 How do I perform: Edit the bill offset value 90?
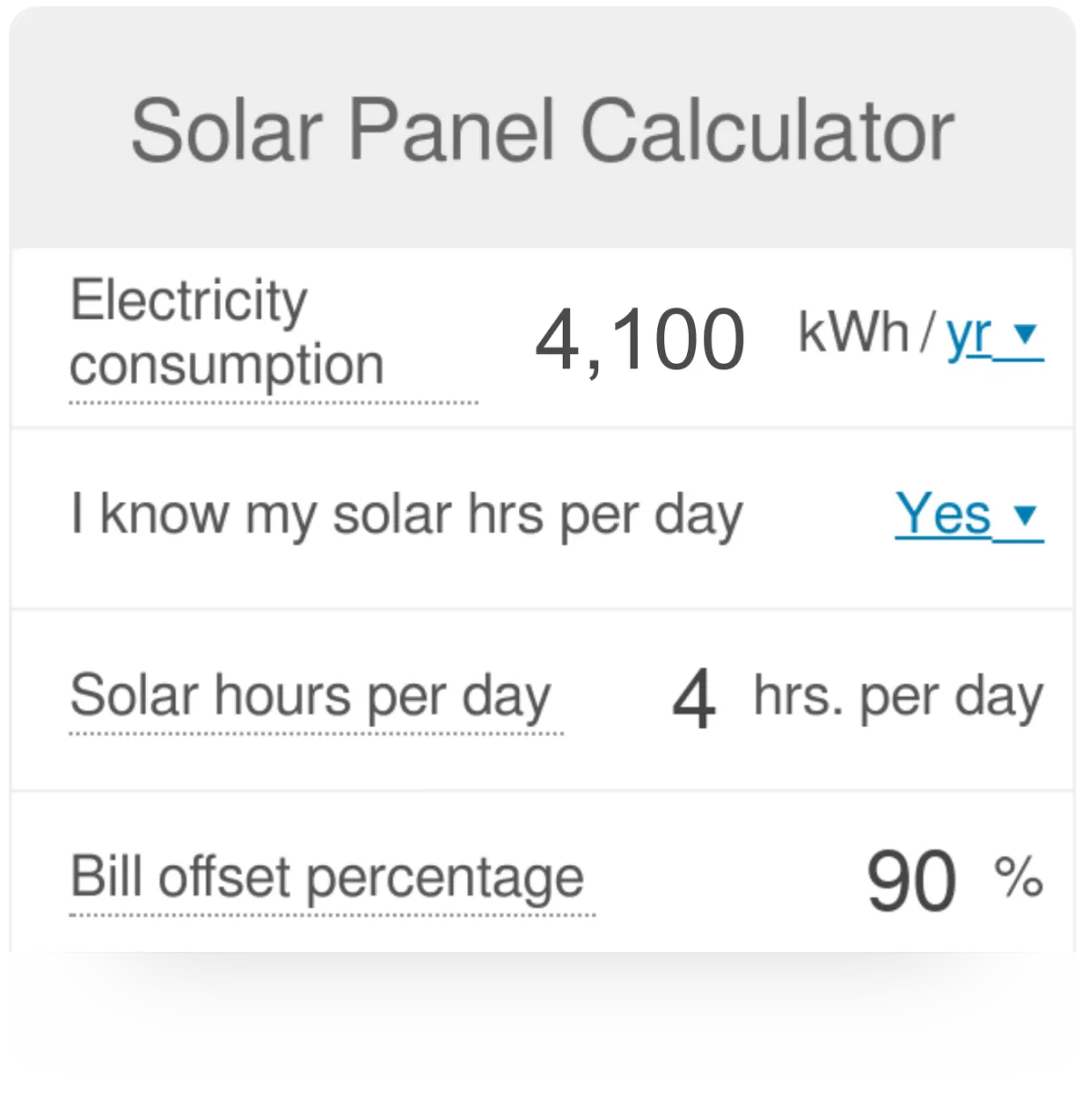pyautogui.click(x=910, y=879)
